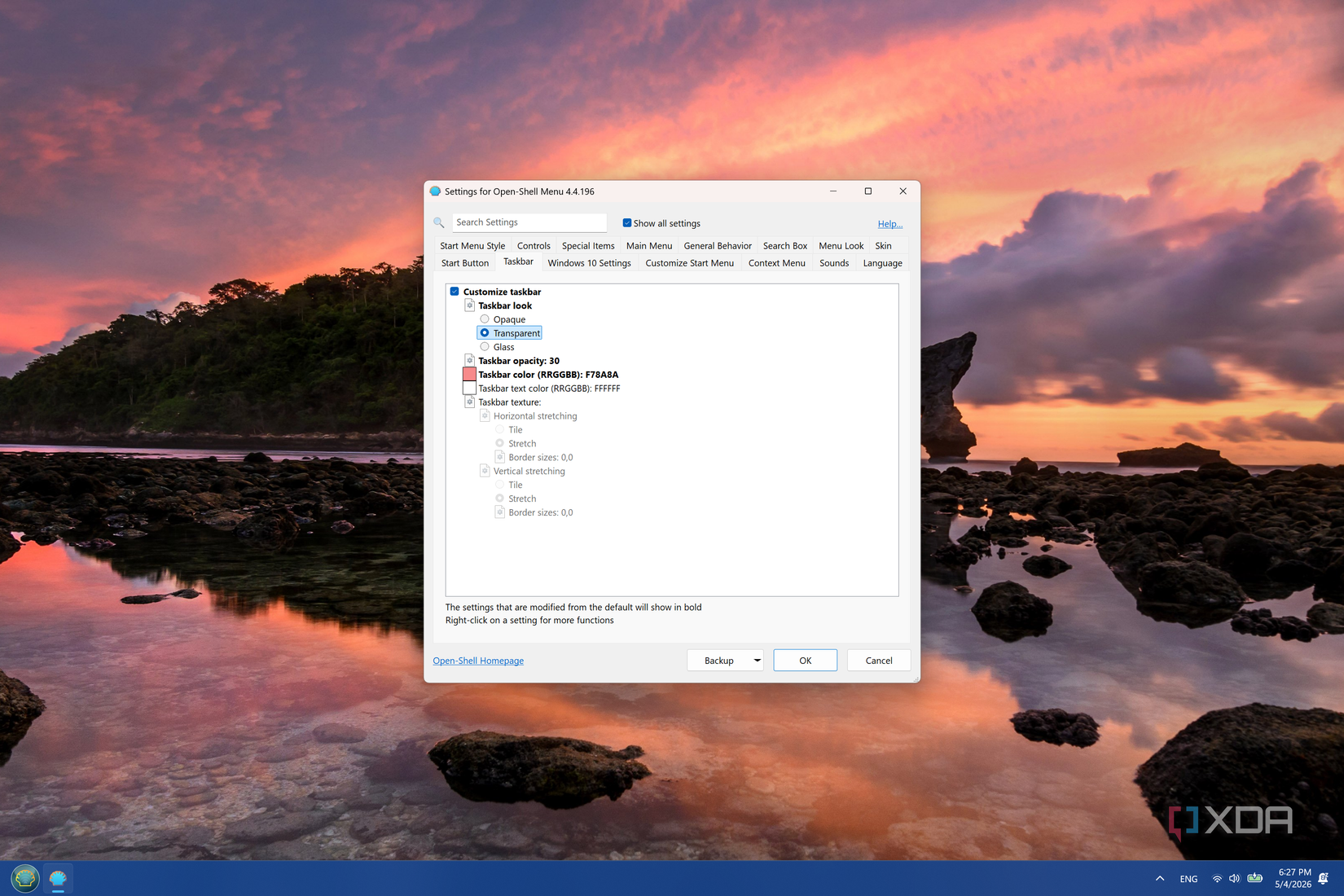This screenshot has height=896, width=1344.
Task: Open the Backup dropdown arrow
Action: (x=757, y=661)
